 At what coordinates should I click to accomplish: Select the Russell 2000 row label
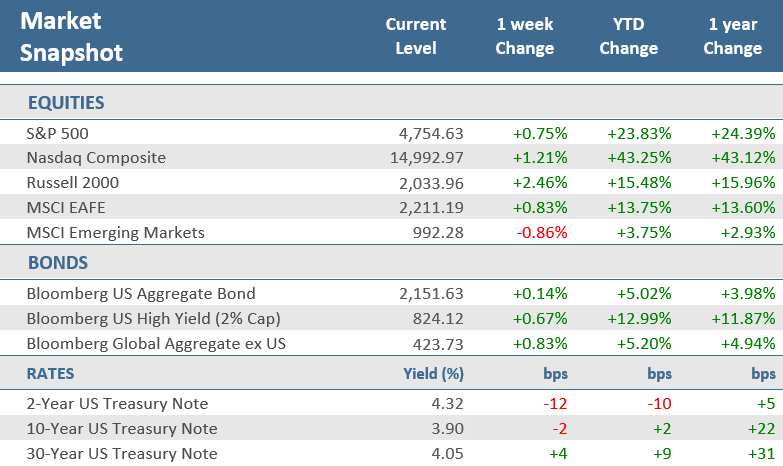pos(73,183)
